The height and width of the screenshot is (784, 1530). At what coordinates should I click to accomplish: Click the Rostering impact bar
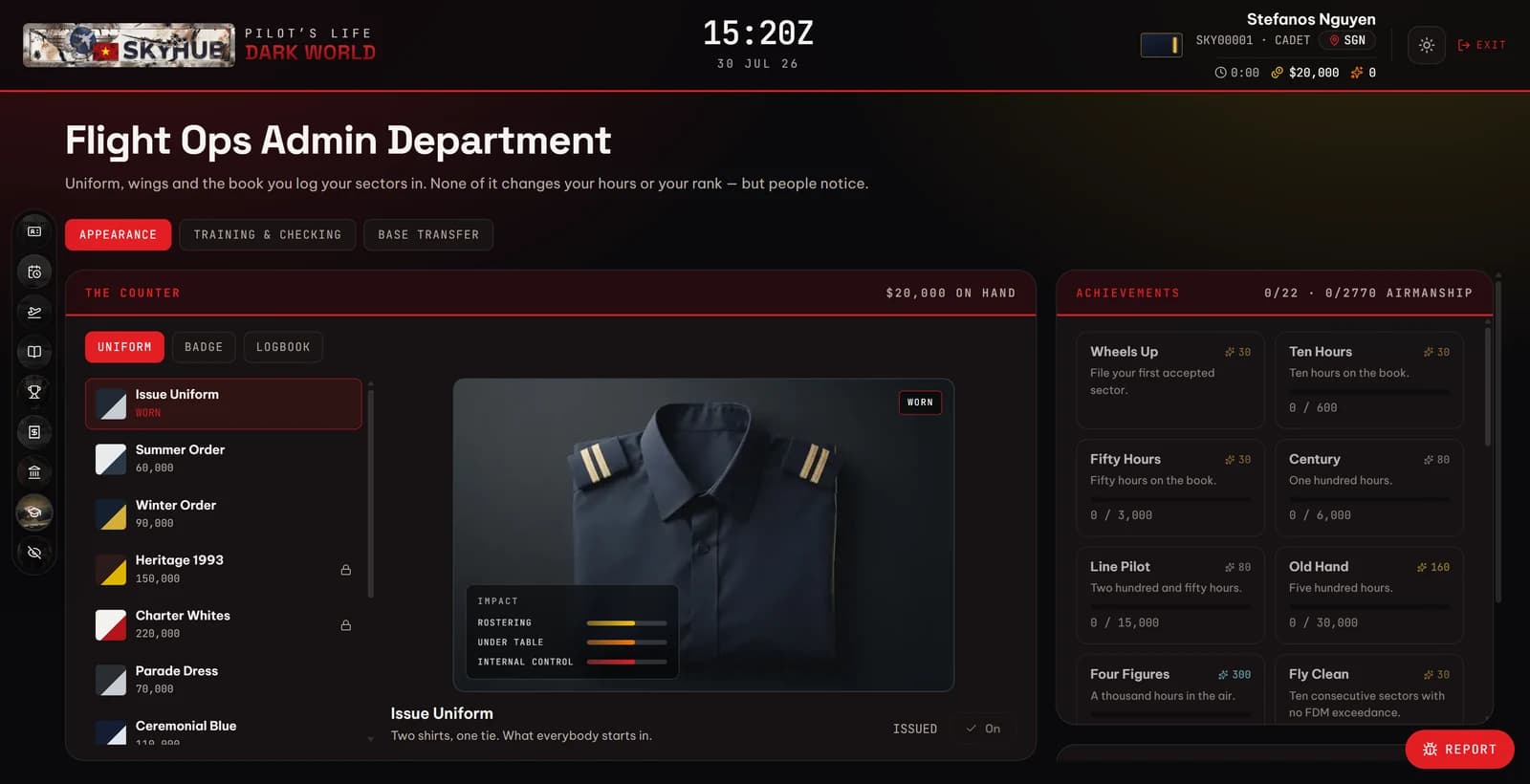click(626, 623)
